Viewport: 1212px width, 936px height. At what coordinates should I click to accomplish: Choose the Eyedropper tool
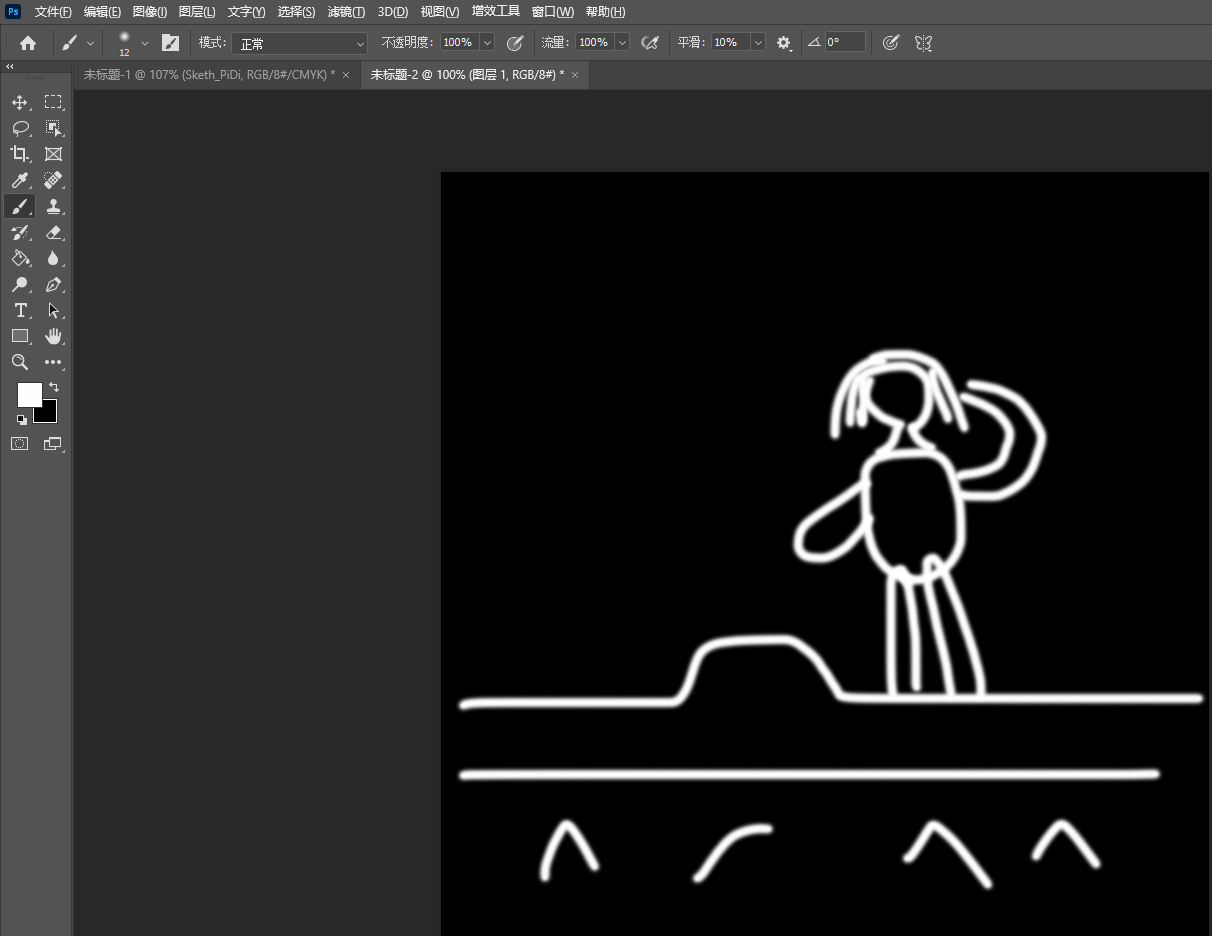click(20, 180)
